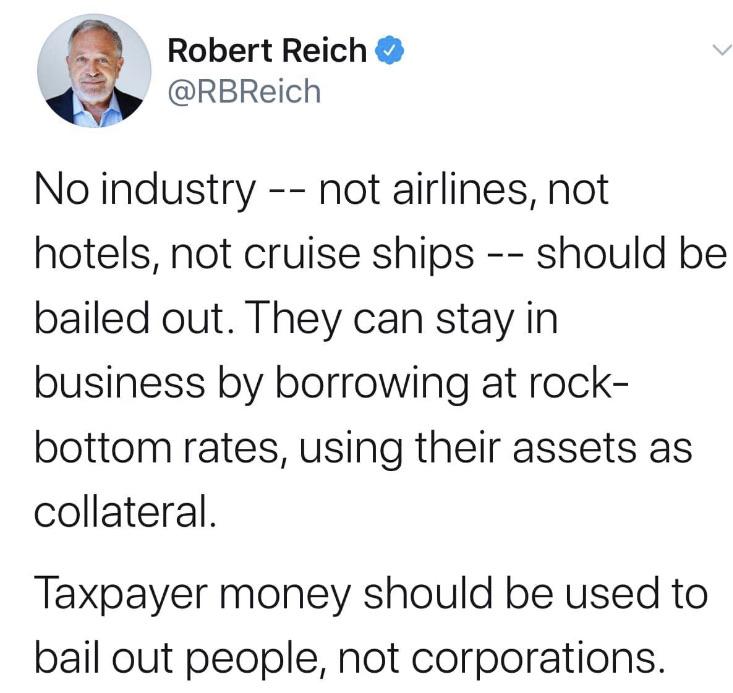Open the Robert Reich display name link
The height and width of the screenshot is (693, 733).
pyautogui.click(x=266, y=50)
